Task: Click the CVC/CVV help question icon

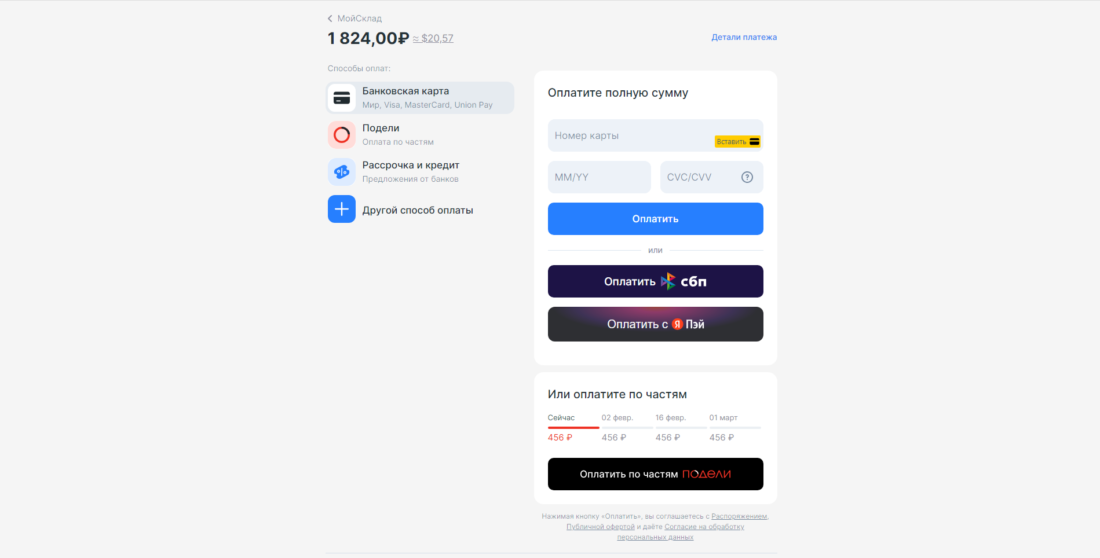Action: click(747, 178)
